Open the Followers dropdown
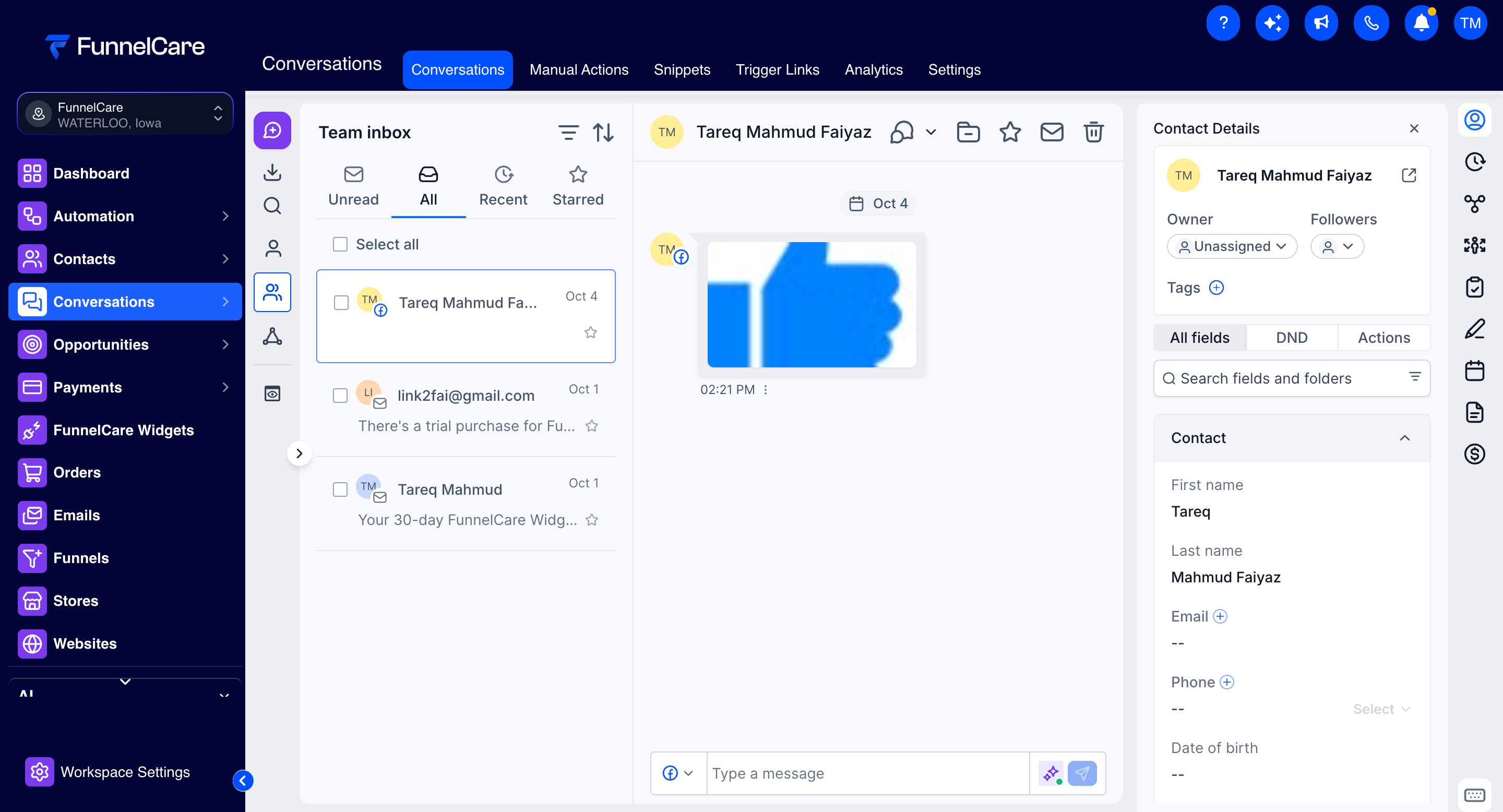 [x=1337, y=246]
